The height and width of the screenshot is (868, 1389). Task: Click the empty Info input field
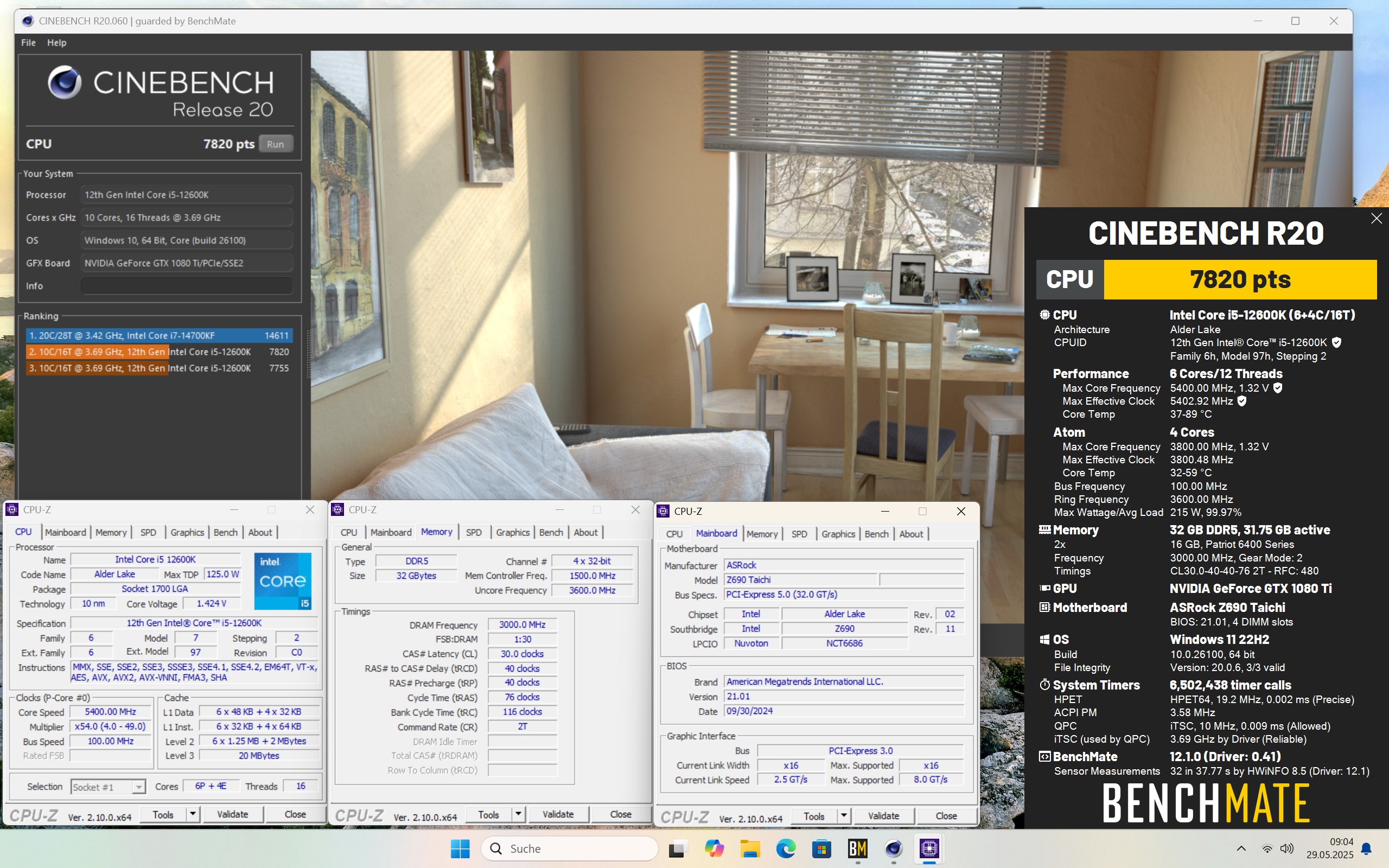pyautogui.click(x=187, y=286)
